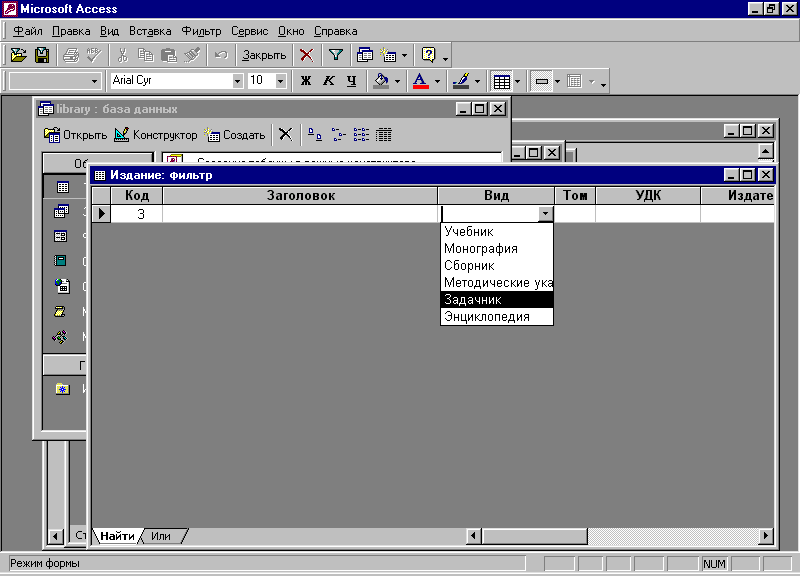Expand the new object dropdown arrow
The width and height of the screenshot is (800, 576).
point(405,55)
